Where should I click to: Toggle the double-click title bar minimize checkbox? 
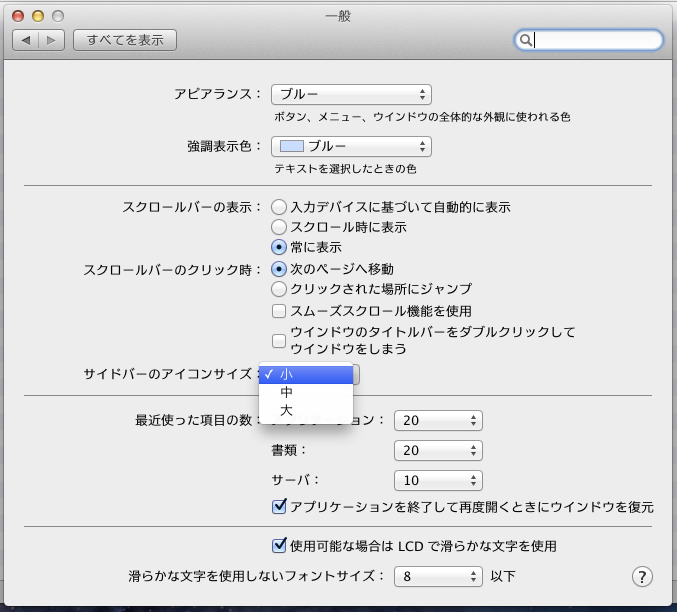[x=279, y=340]
